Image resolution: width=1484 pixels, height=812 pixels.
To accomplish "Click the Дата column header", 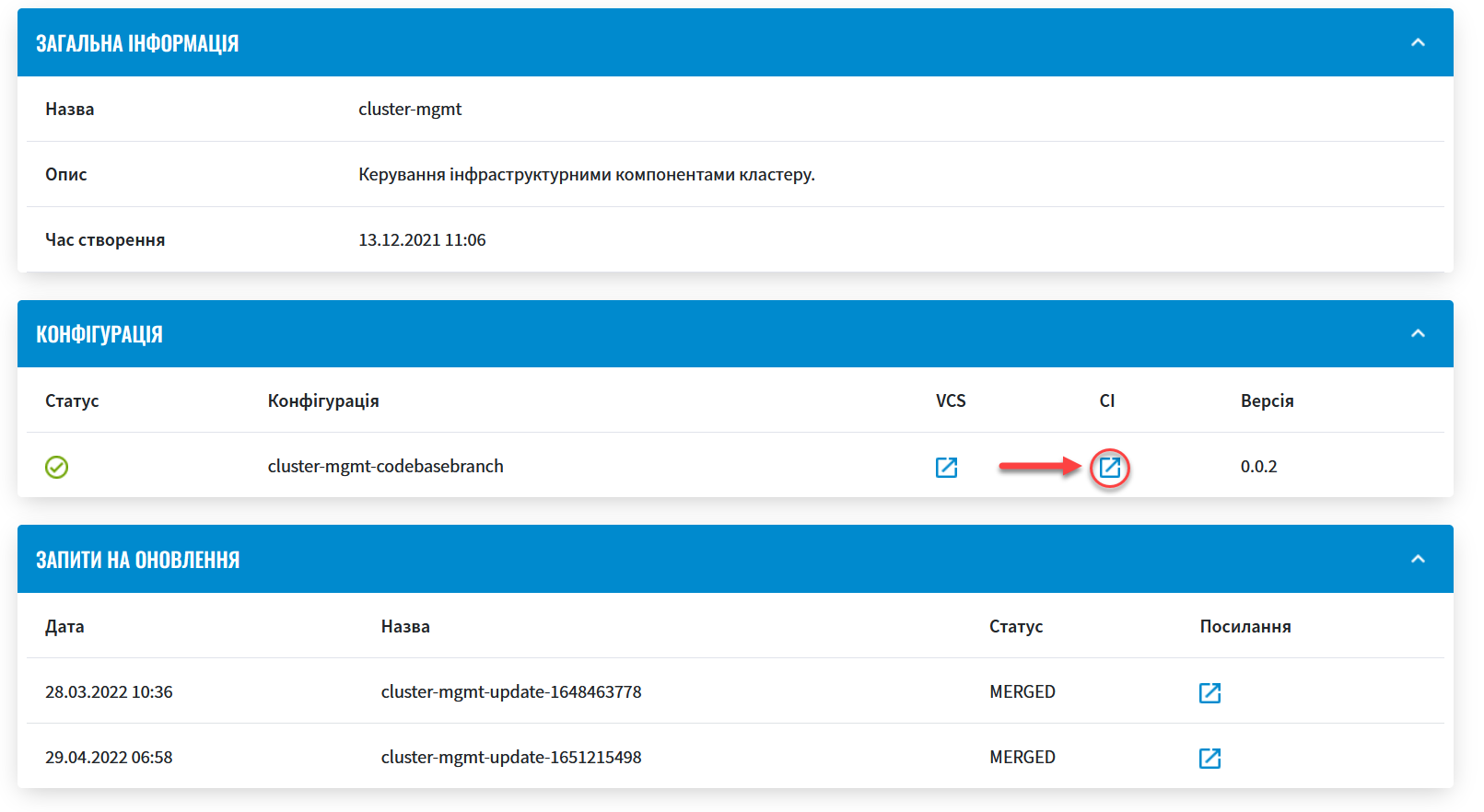I will point(64,626).
